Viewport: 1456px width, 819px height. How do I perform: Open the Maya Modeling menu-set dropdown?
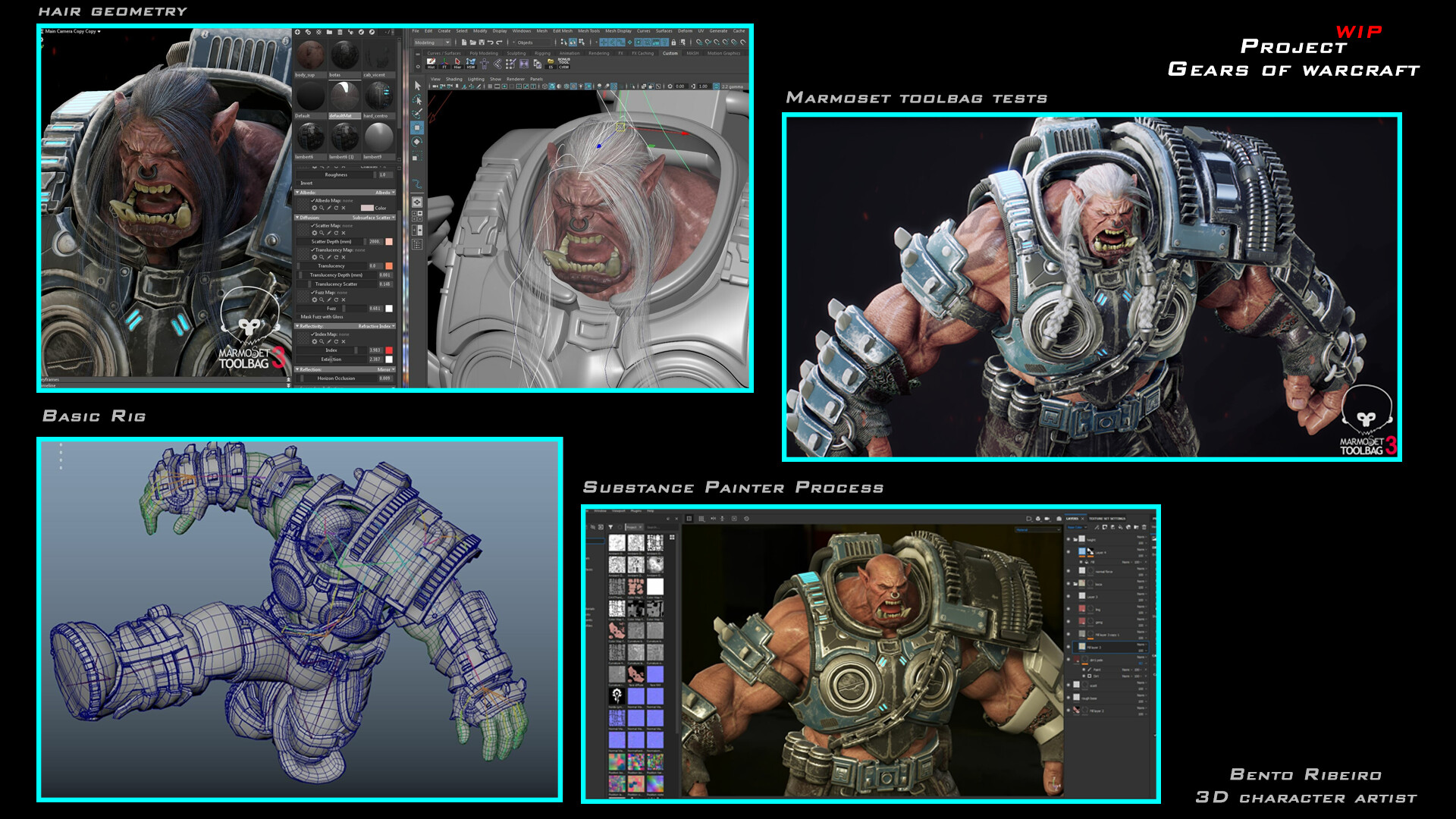432,42
